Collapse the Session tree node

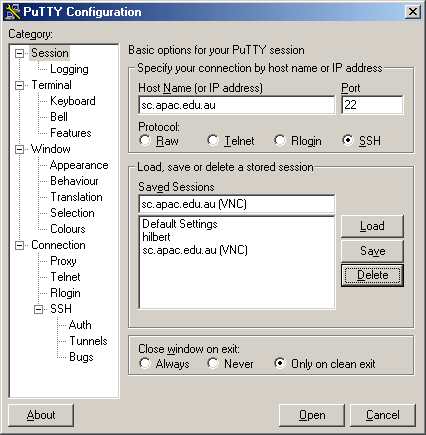click(20, 53)
